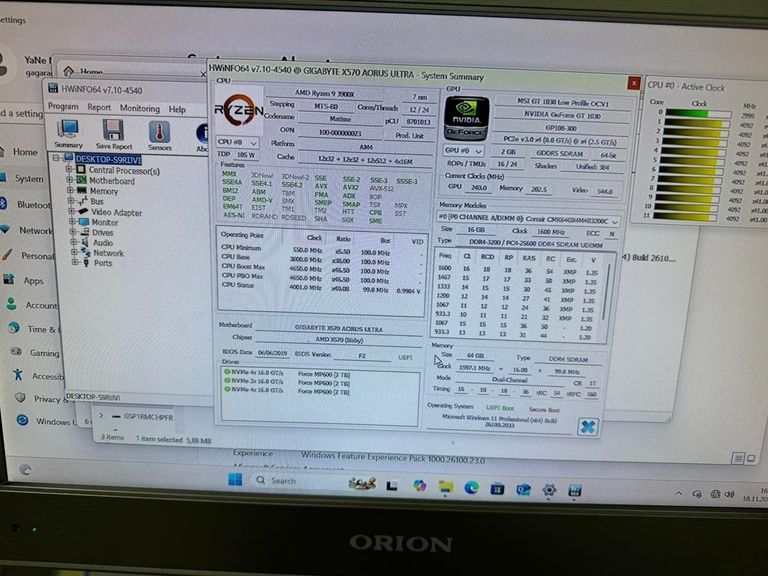
Task: Open the CPU #0 selector dropdown
Action: [238, 143]
